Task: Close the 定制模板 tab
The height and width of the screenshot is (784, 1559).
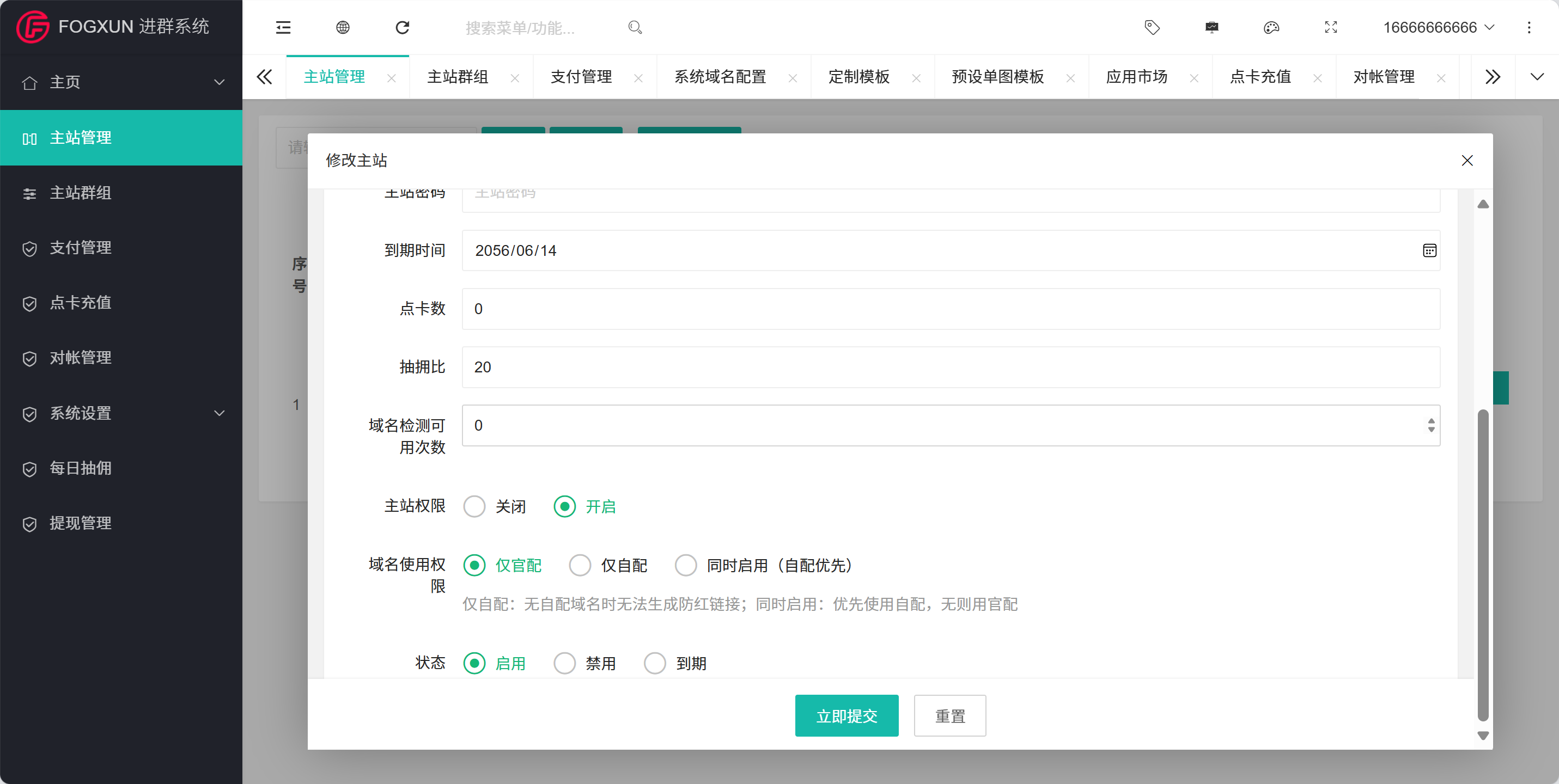Action: point(916,78)
